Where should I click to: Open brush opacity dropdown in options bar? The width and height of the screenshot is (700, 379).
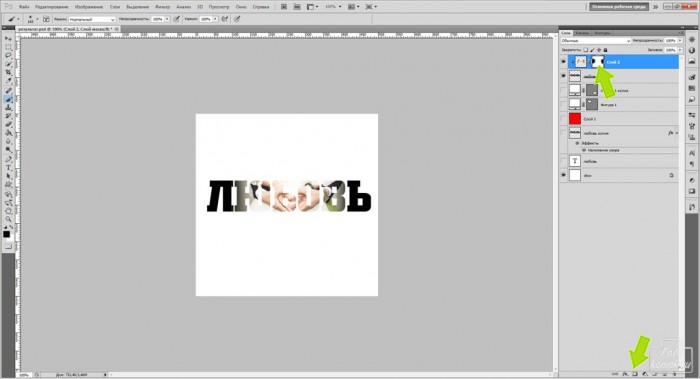click(x=167, y=19)
